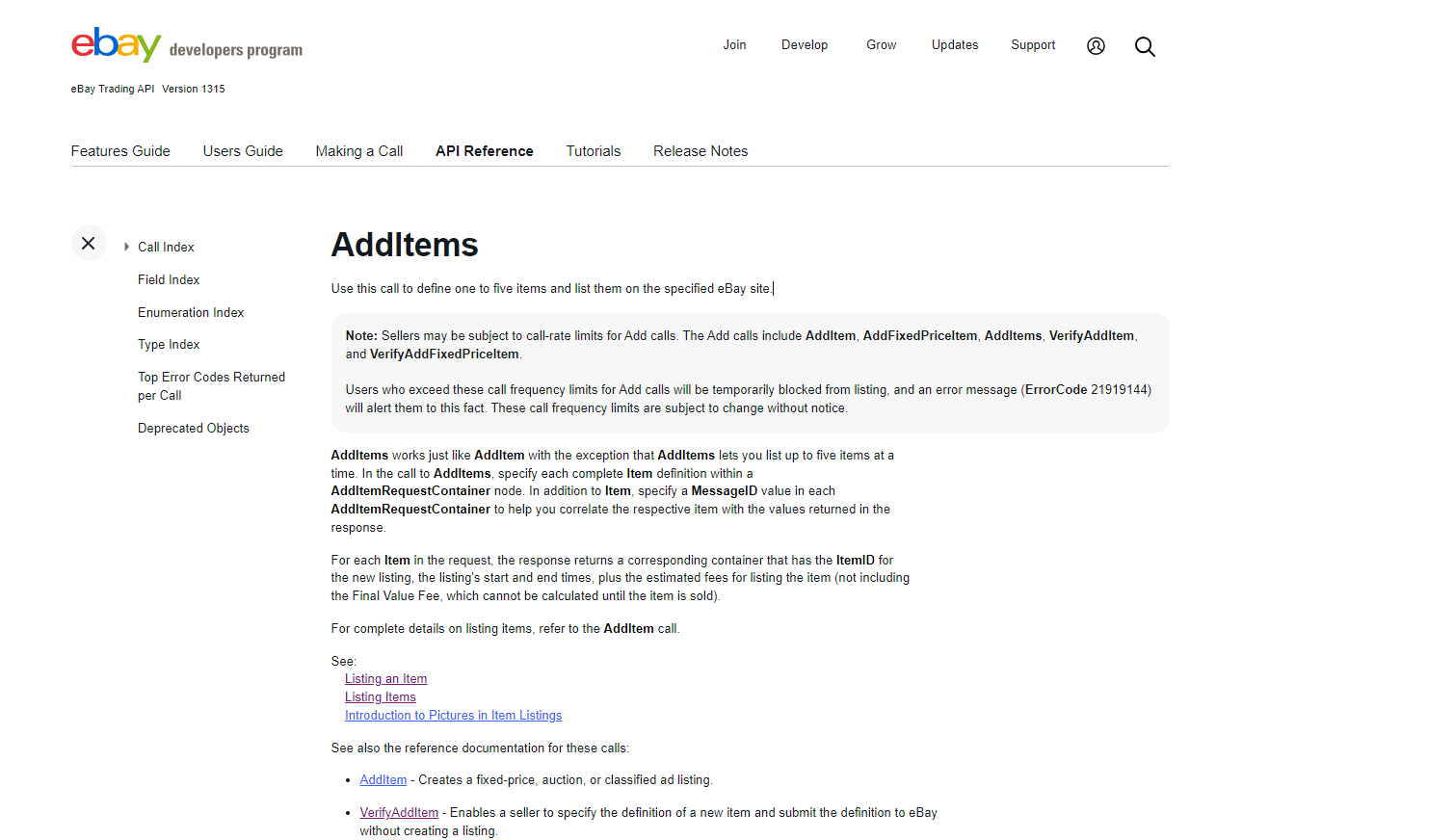Follow the Listing an Item link

tap(385, 678)
